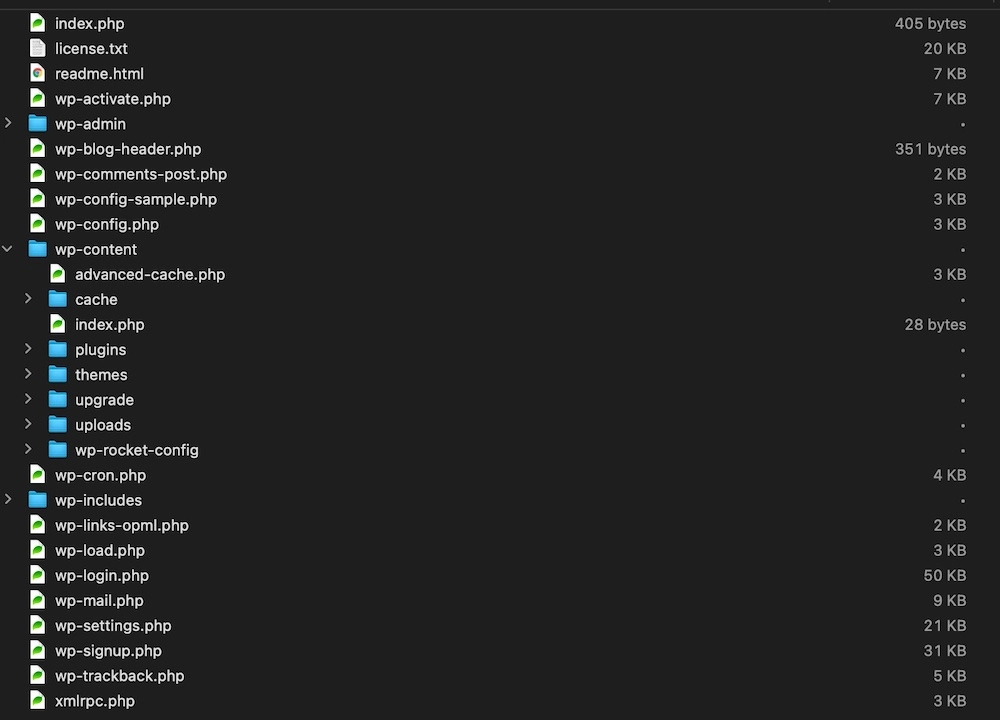Click the plugins folder icon
The height and width of the screenshot is (720, 1000).
pos(57,349)
